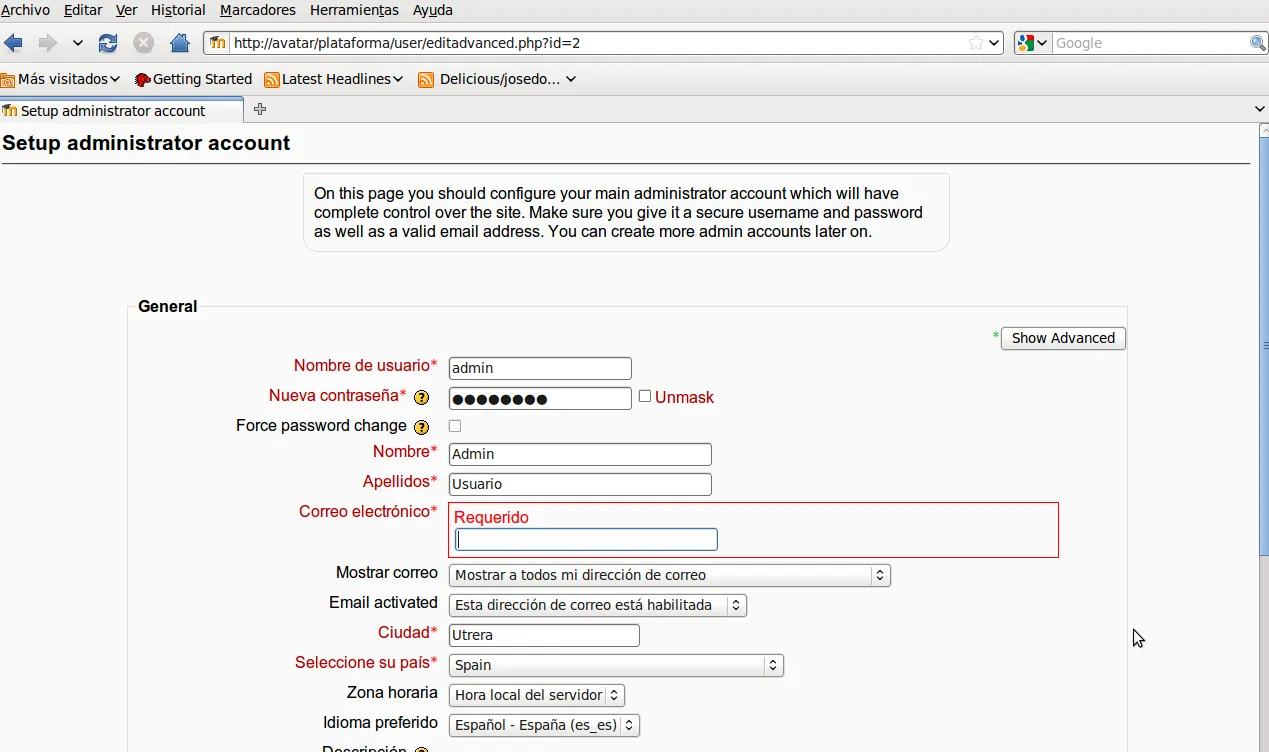Image resolution: width=1269 pixels, height=752 pixels.
Task: Click the Reload page icon
Action: 108,43
